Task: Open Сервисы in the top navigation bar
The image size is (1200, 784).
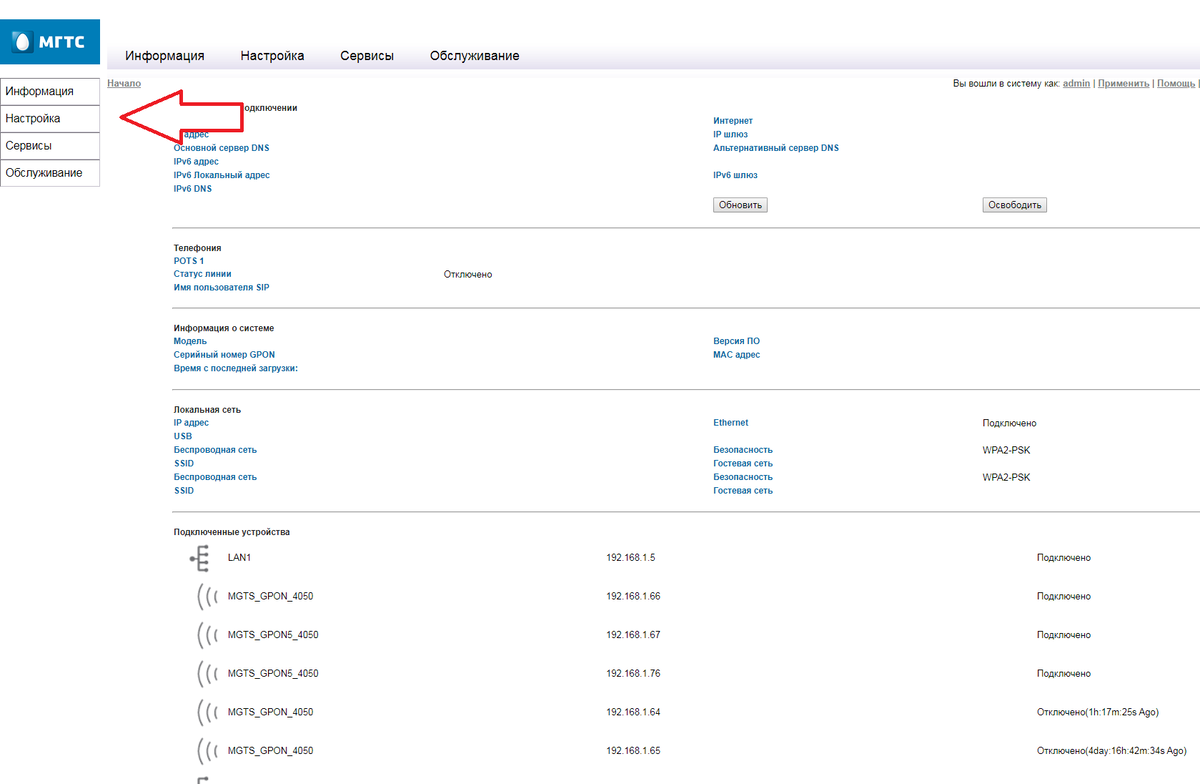Action: click(367, 56)
